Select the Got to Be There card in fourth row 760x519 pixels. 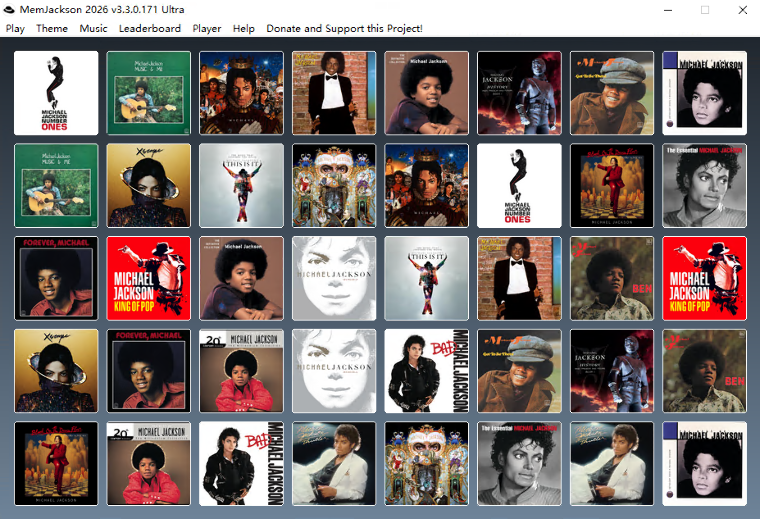519,371
